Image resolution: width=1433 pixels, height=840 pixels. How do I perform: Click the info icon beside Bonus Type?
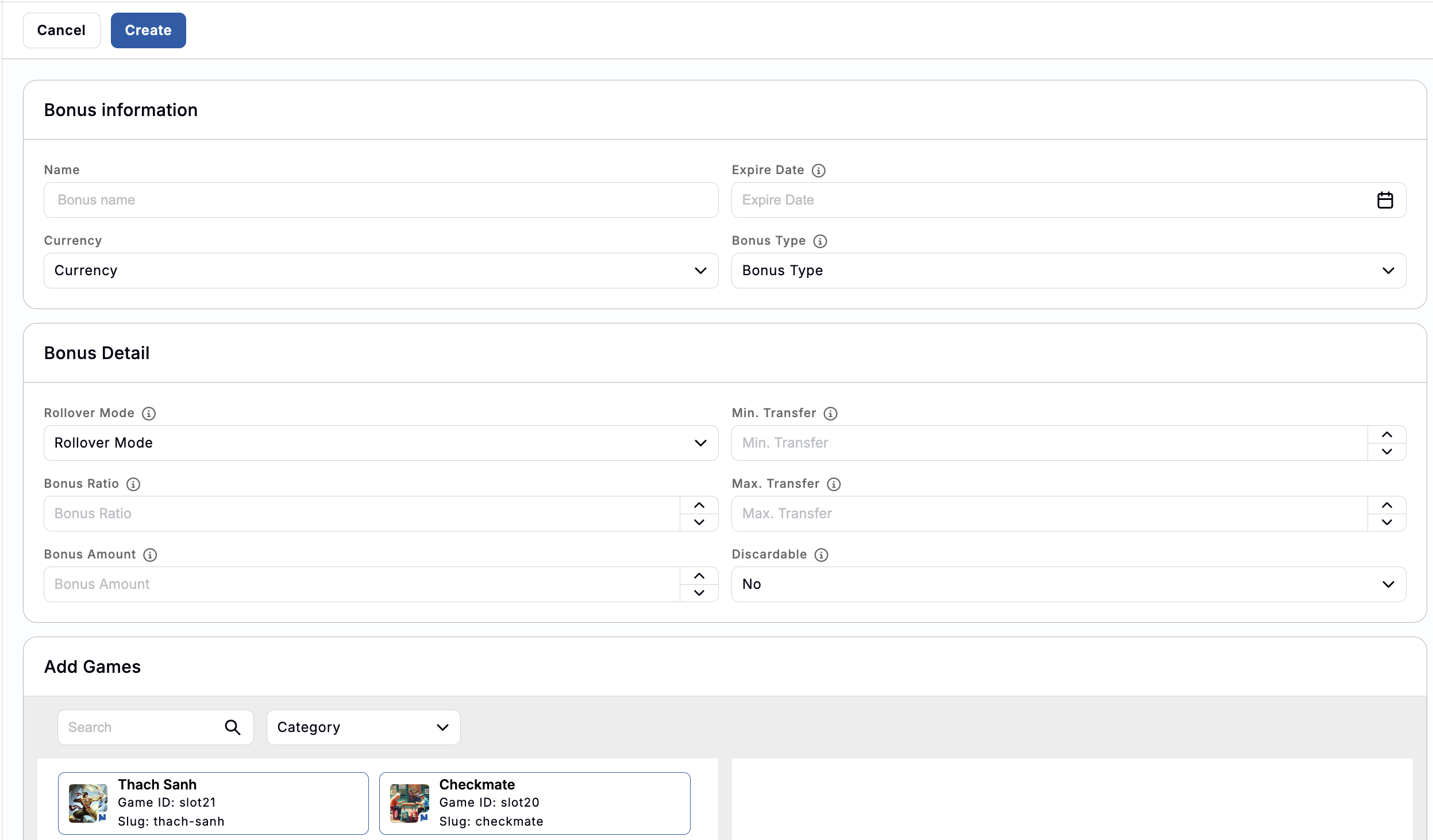[820, 241]
